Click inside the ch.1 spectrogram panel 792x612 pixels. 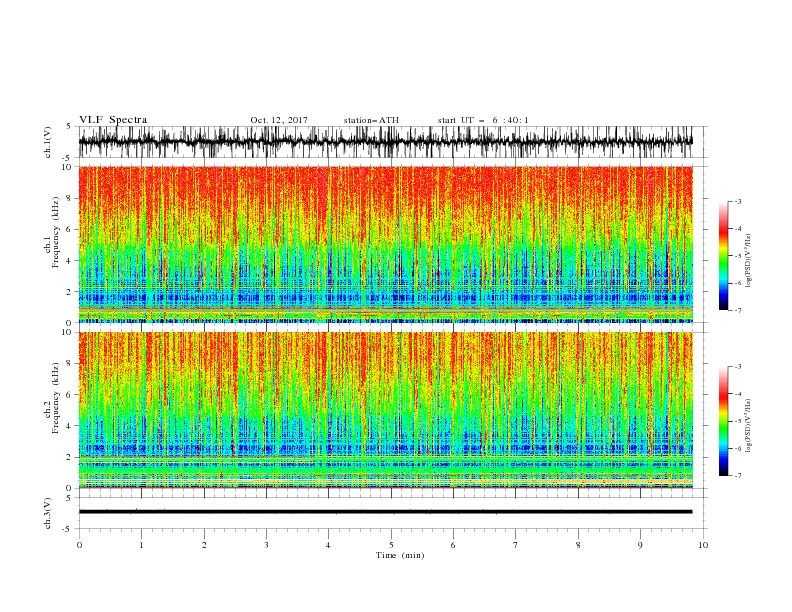click(385, 244)
